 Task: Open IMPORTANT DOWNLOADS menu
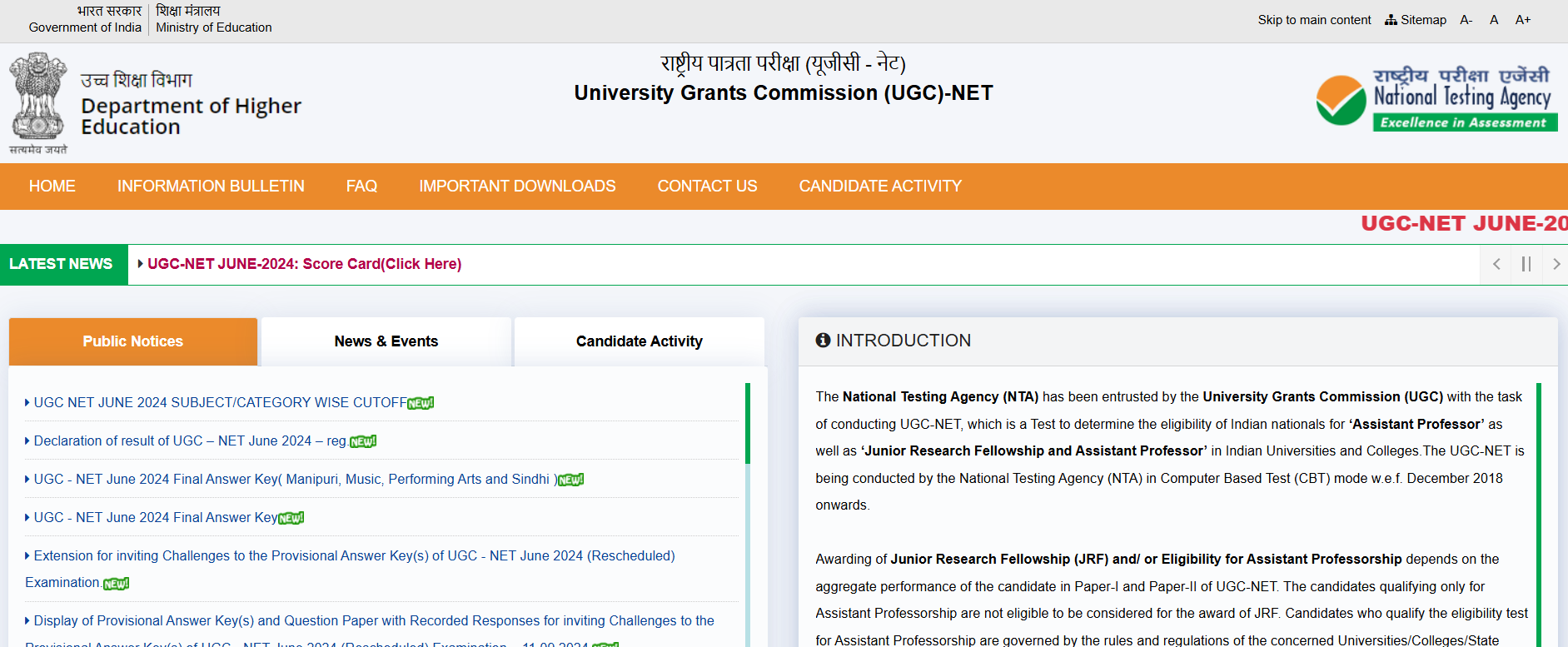point(517,187)
